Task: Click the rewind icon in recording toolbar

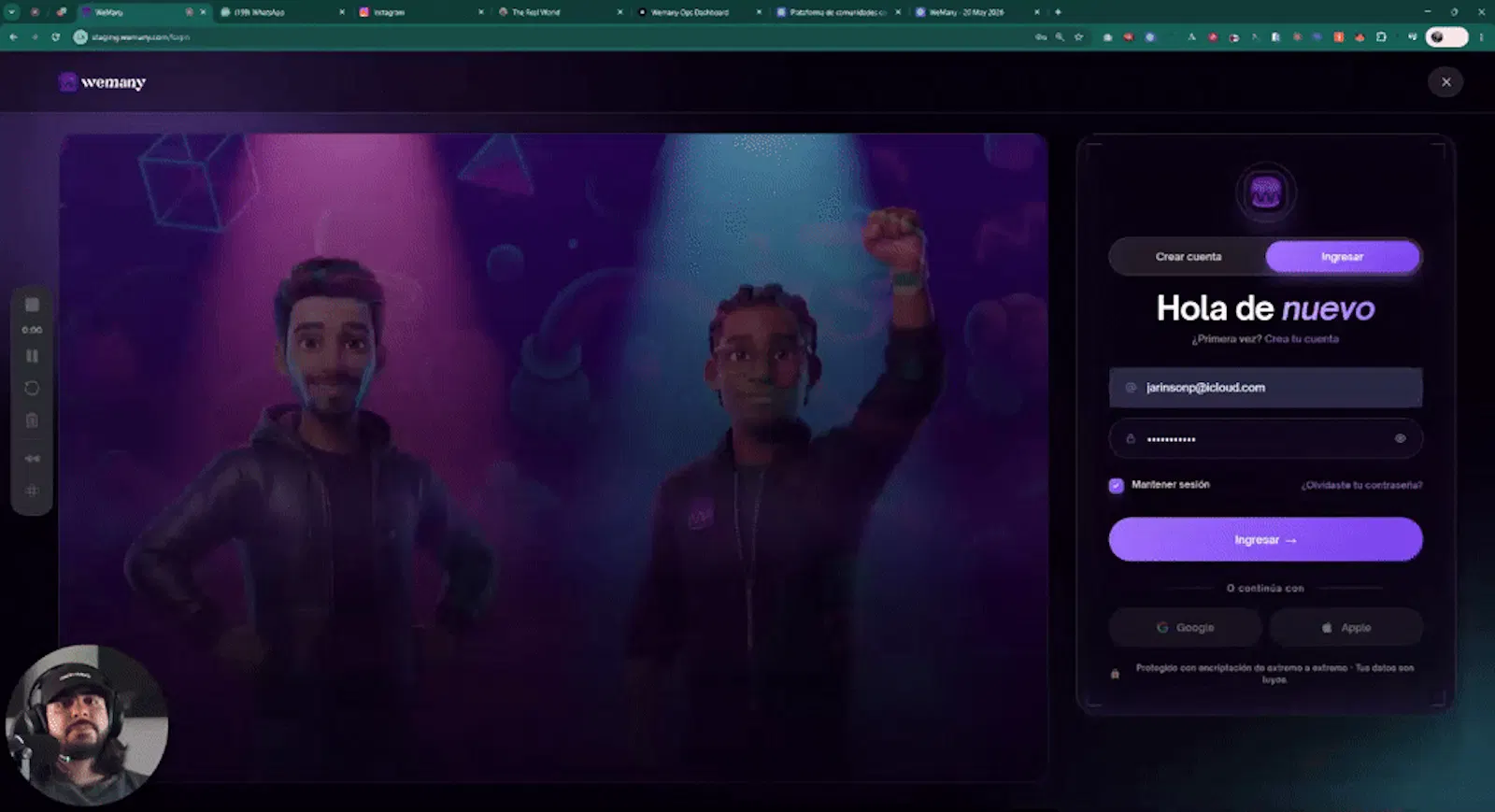Action: pyautogui.click(x=32, y=459)
